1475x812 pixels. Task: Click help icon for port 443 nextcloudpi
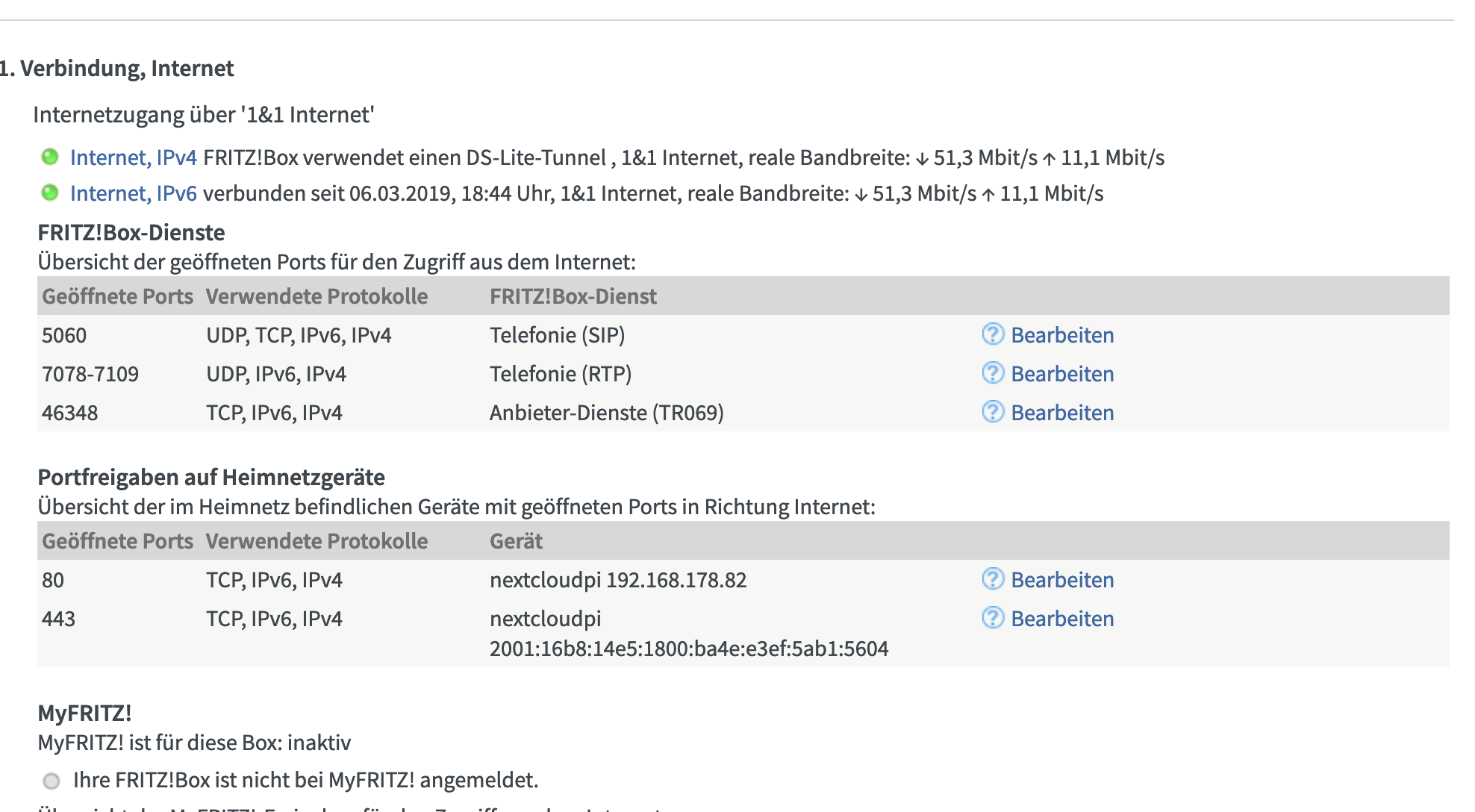click(992, 618)
